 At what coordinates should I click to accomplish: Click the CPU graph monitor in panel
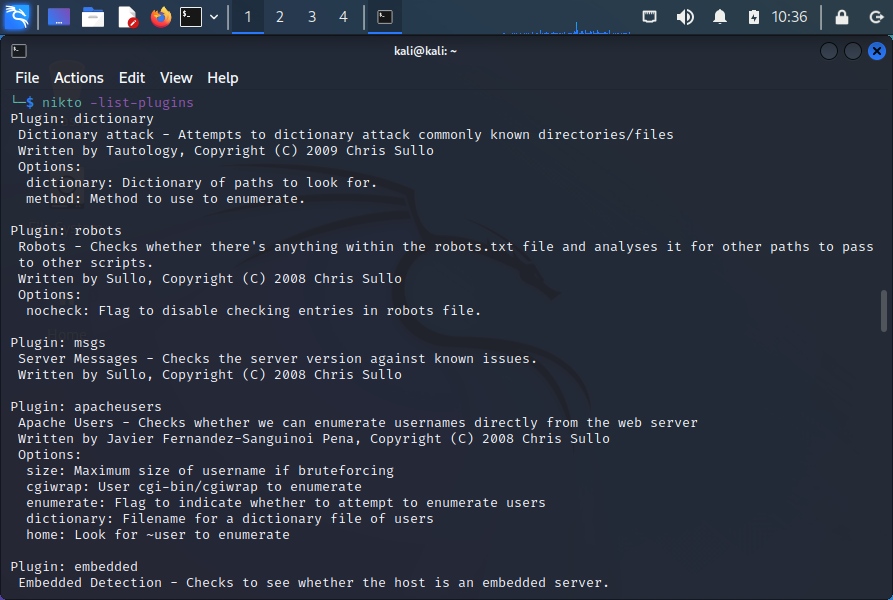567,27
